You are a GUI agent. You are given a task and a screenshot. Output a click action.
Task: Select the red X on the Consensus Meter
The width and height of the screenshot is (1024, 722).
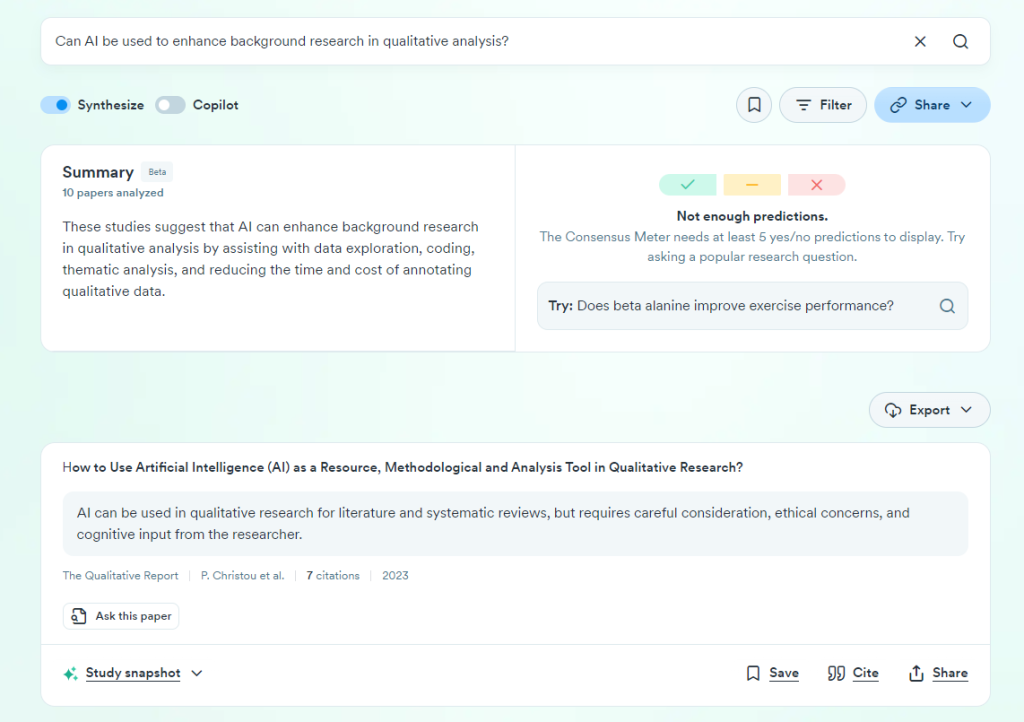tap(816, 185)
